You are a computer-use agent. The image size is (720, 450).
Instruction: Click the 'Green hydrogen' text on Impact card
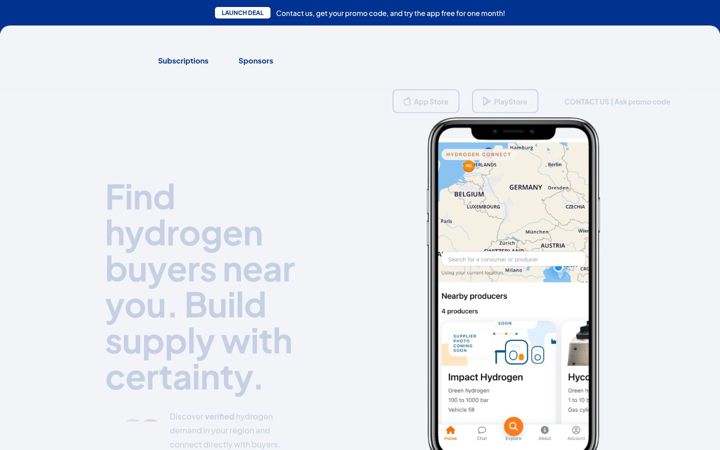click(468, 390)
